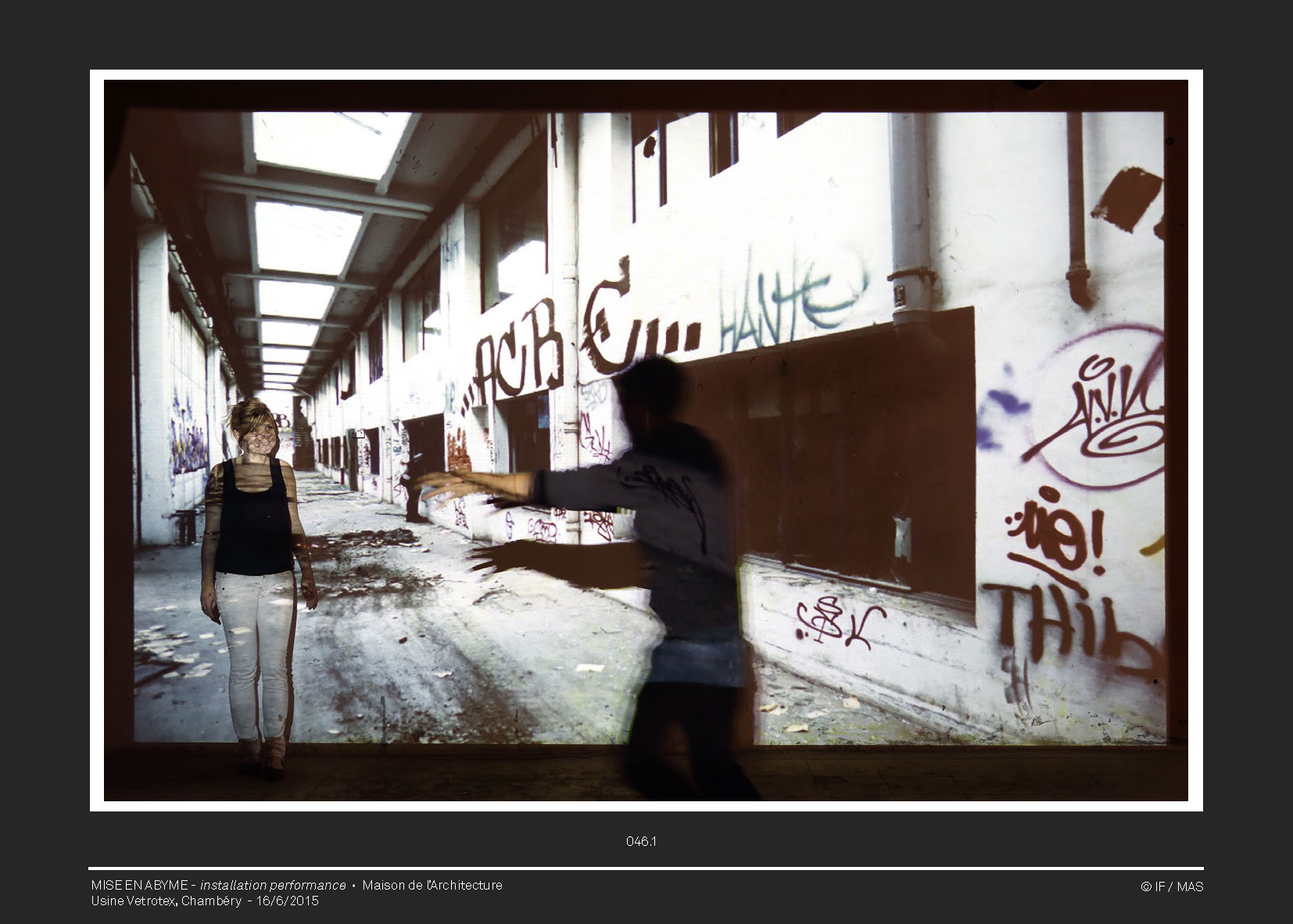
Task: Click the white divider line above the caption
Action: coord(646,868)
